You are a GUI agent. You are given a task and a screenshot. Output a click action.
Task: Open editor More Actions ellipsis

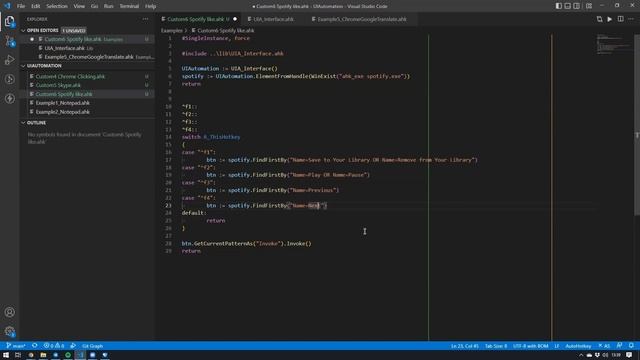point(631,19)
